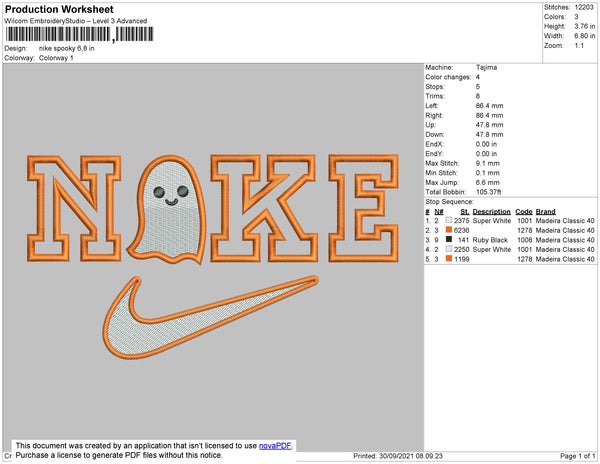Open the novaPDF link
This screenshot has width=600, height=464.
(275, 446)
